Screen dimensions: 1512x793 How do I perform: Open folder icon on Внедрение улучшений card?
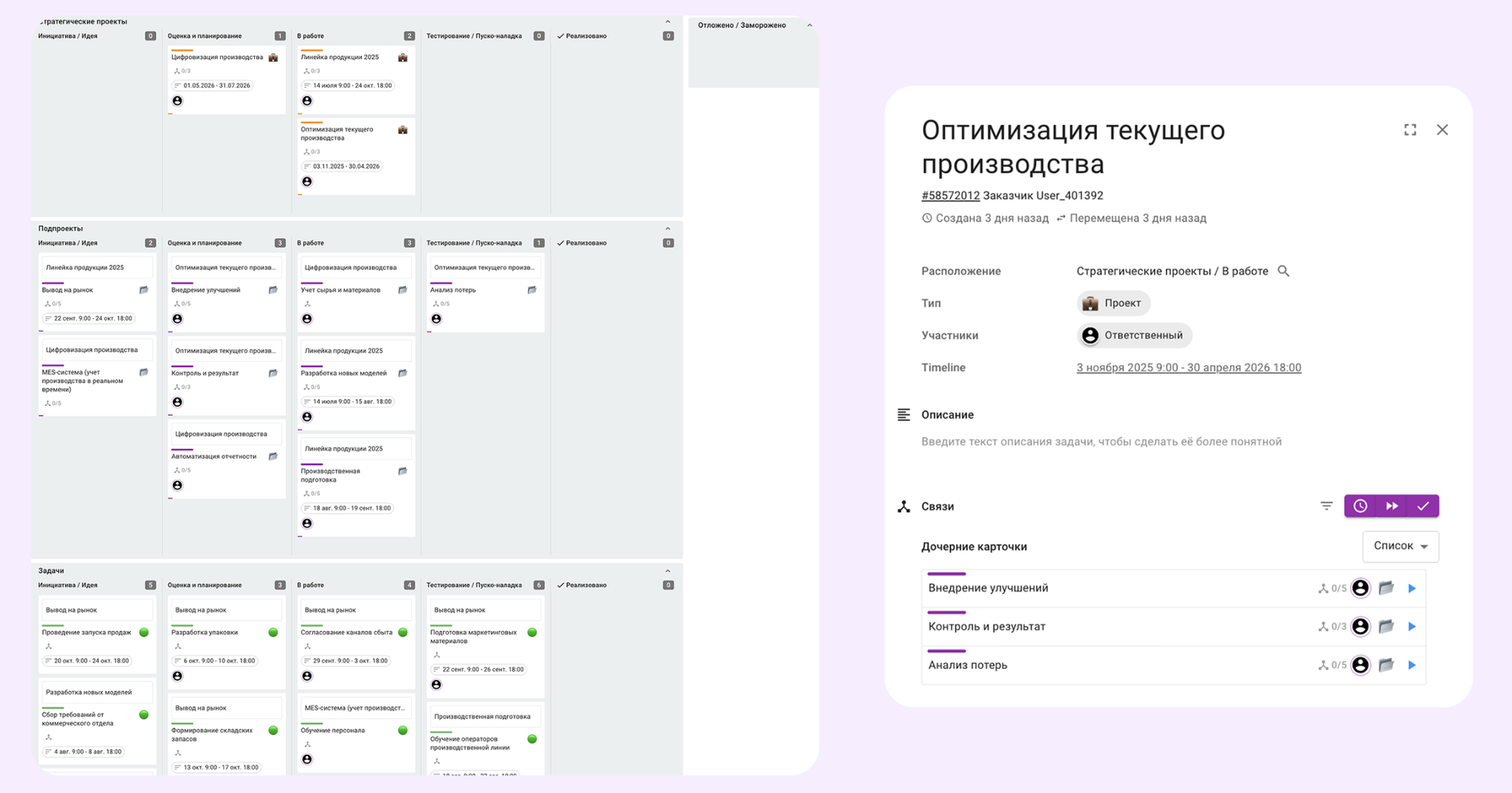(1386, 587)
